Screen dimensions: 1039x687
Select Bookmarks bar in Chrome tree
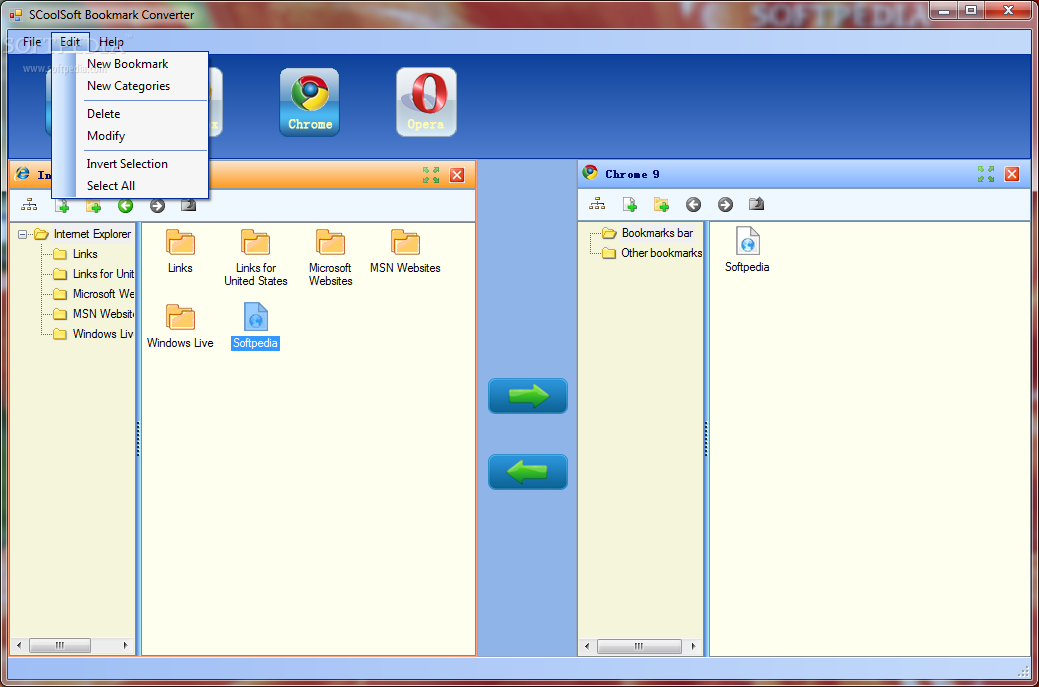[657, 233]
